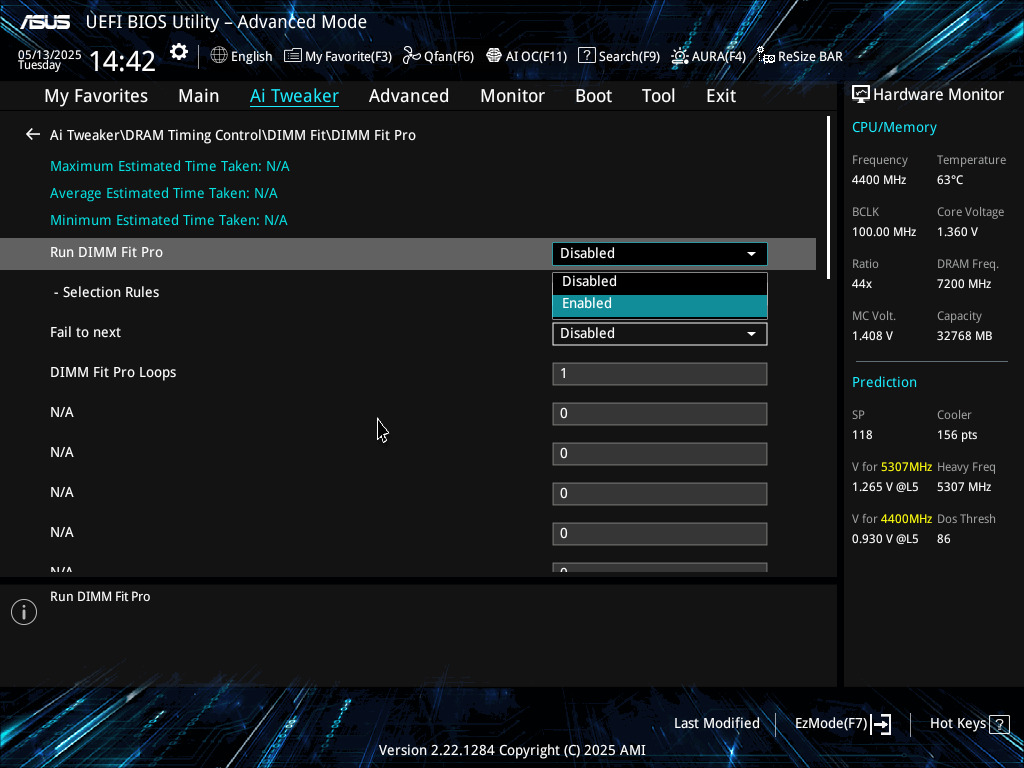The width and height of the screenshot is (1024, 768).
Task: Select the Fail to next label
Action: pos(86,332)
